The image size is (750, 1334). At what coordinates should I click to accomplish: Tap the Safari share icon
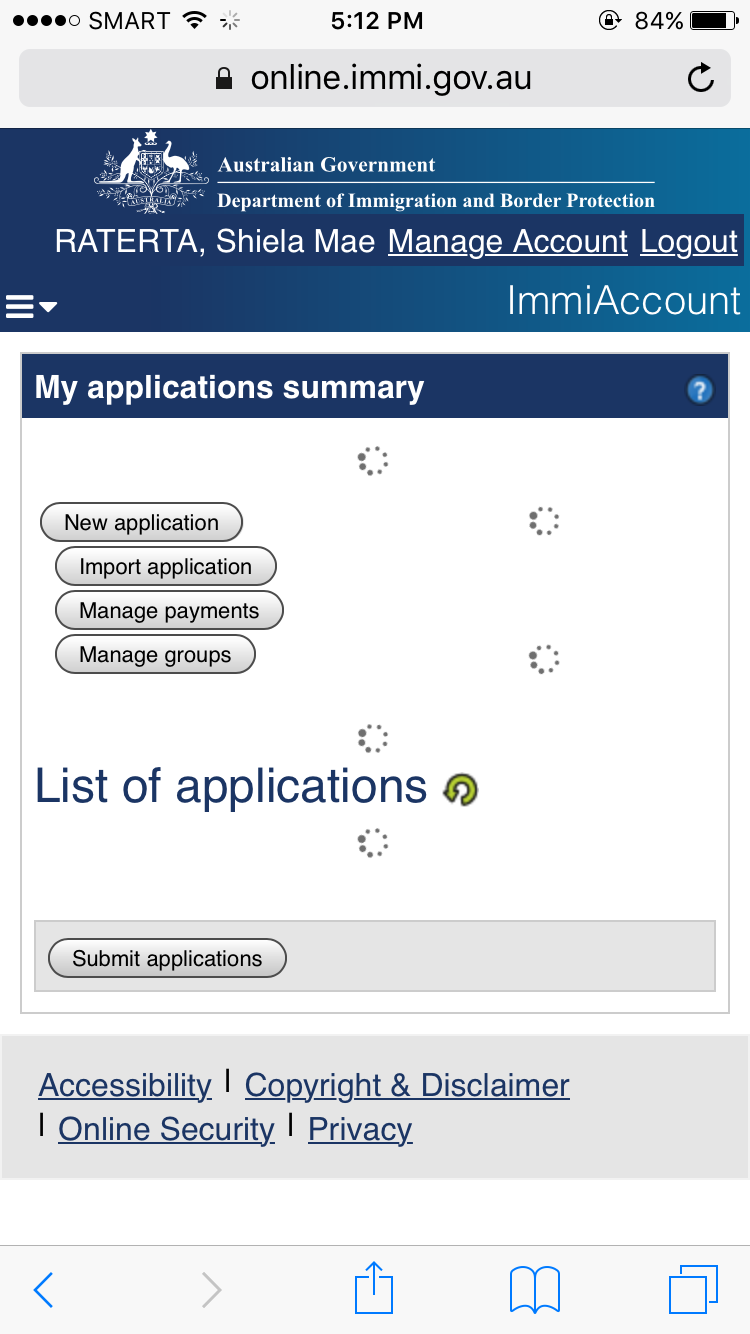pos(374,1288)
